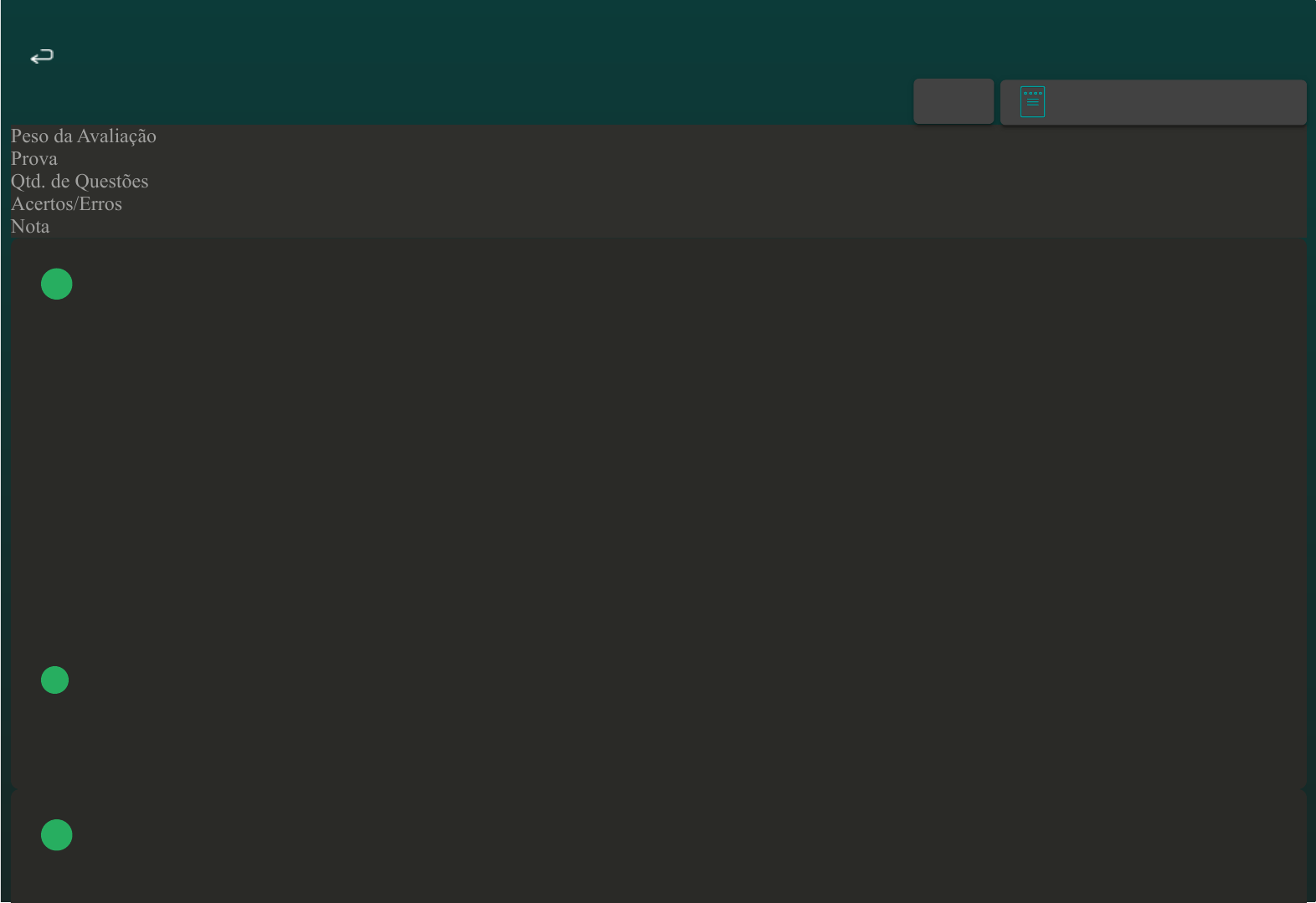Click the Acertos/Erros label
The height and width of the screenshot is (903, 1316).
pos(66,203)
